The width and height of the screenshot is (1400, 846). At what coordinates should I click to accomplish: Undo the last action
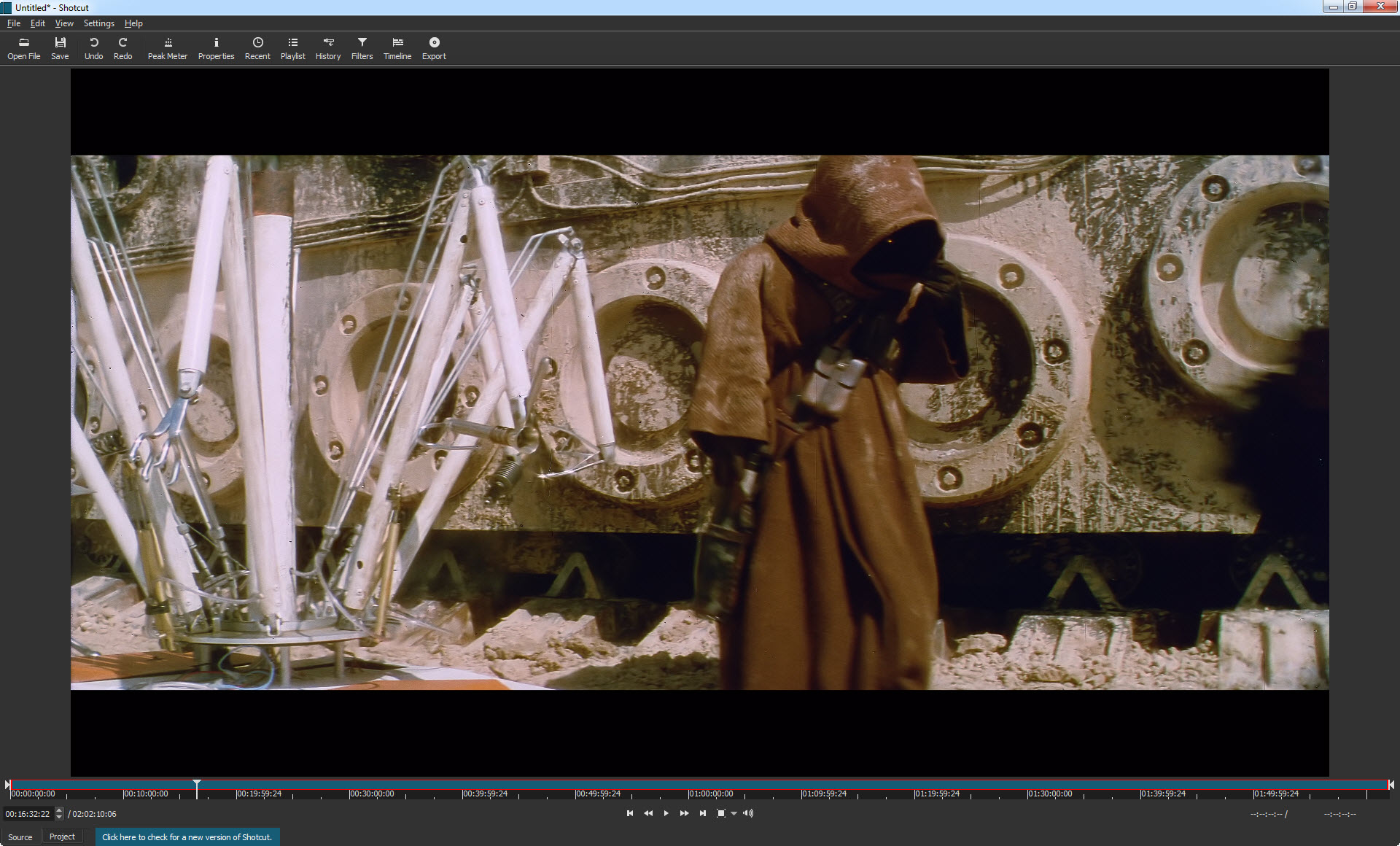93,48
